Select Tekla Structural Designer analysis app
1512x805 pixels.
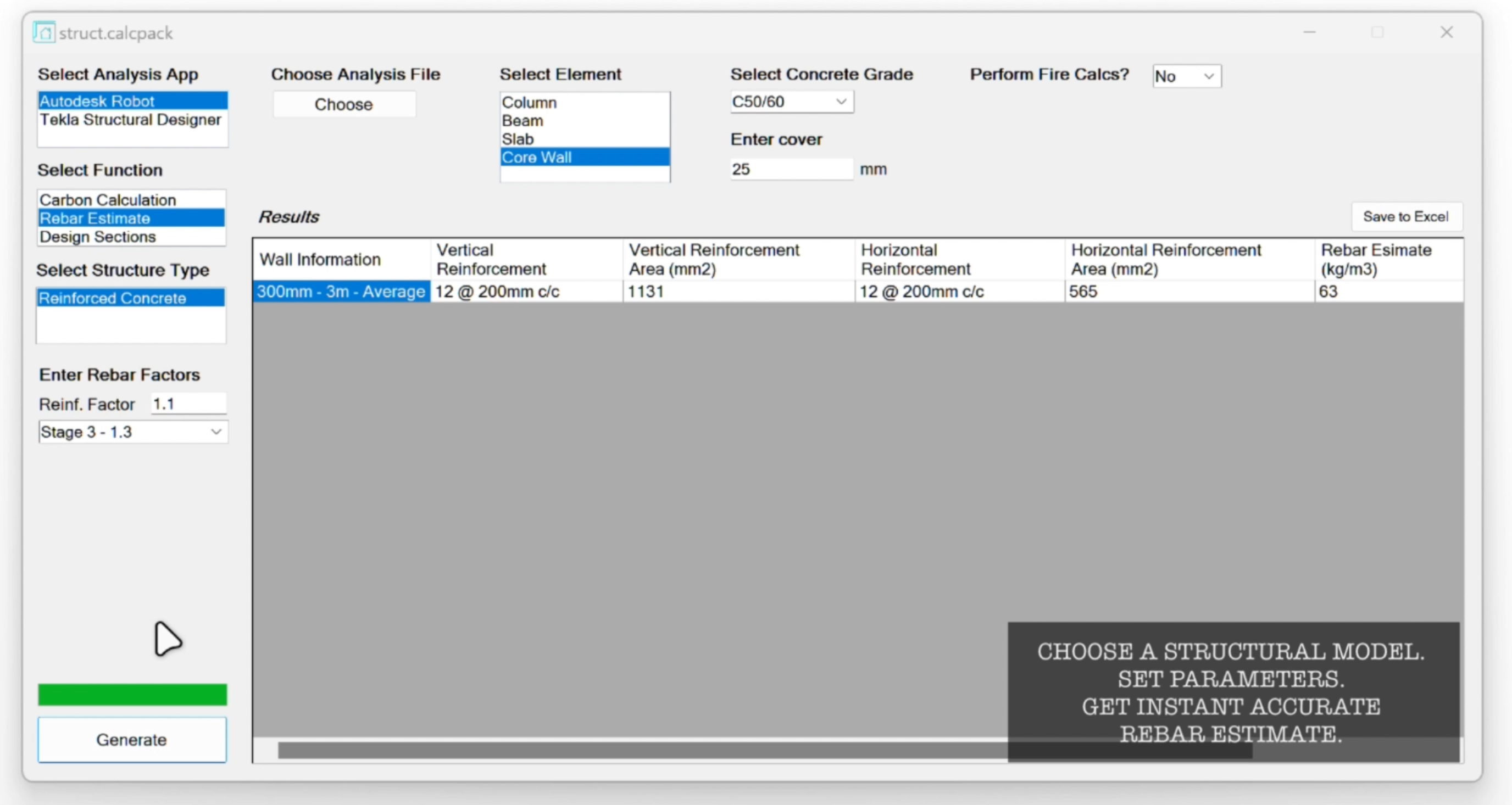(x=130, y=120)
